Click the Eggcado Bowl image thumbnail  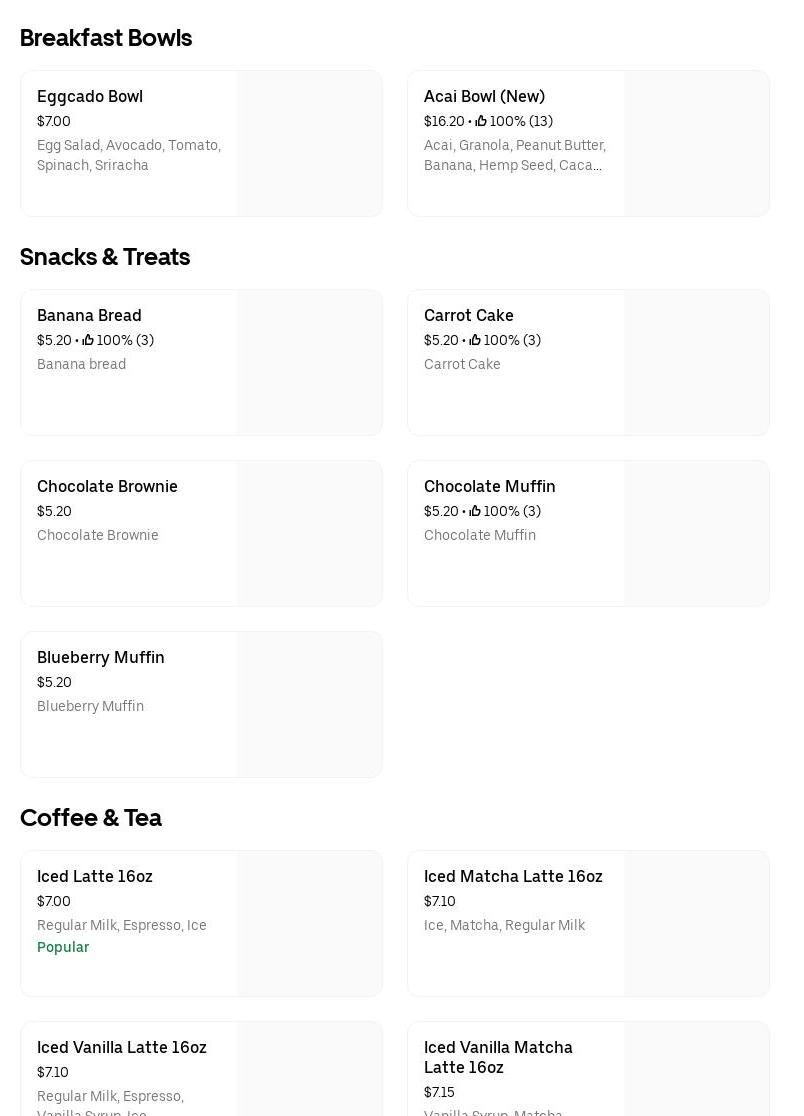[x=310, y=143]
